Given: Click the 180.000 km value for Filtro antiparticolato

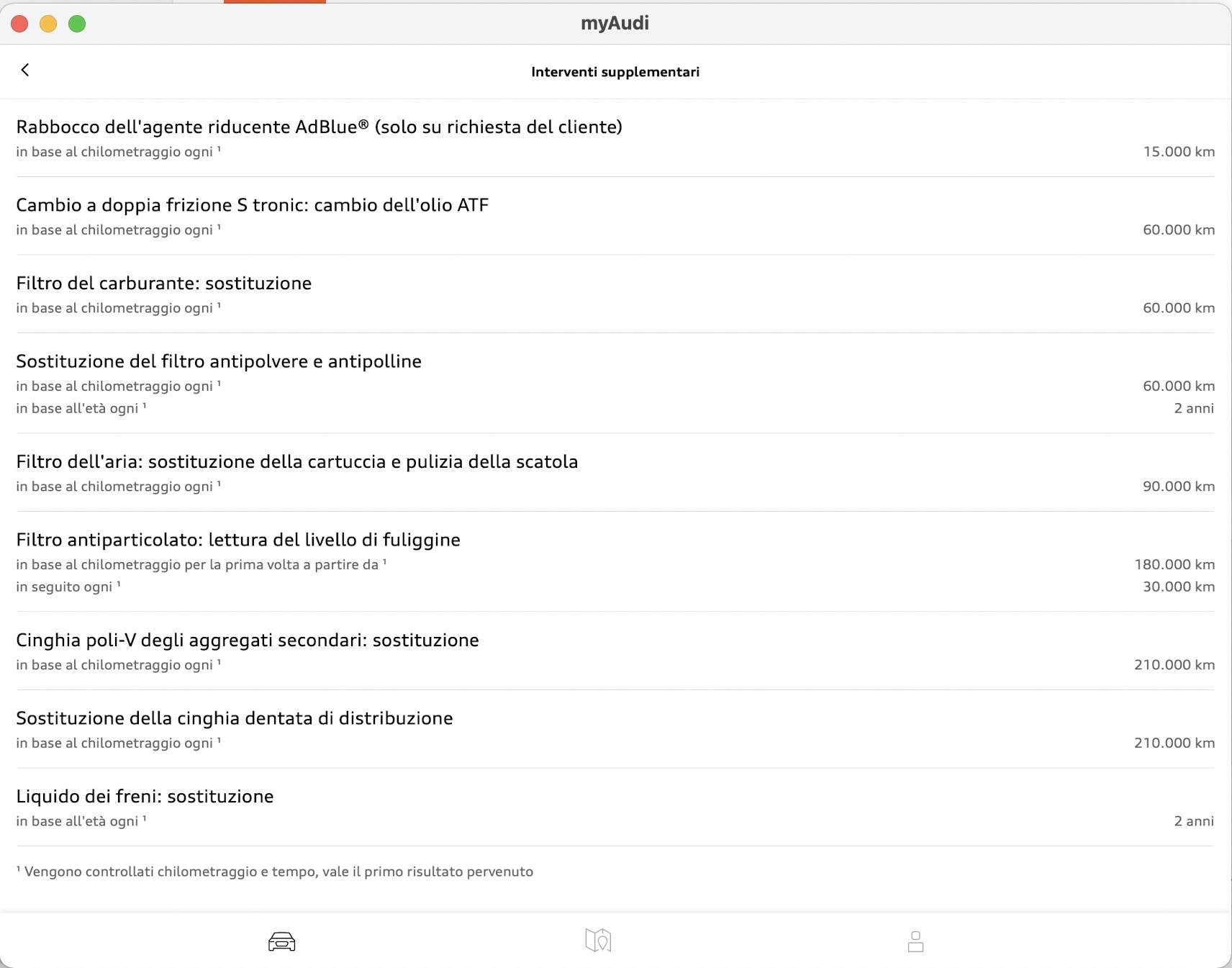Looking at the screenshot, I should (x=1174, y=564).
